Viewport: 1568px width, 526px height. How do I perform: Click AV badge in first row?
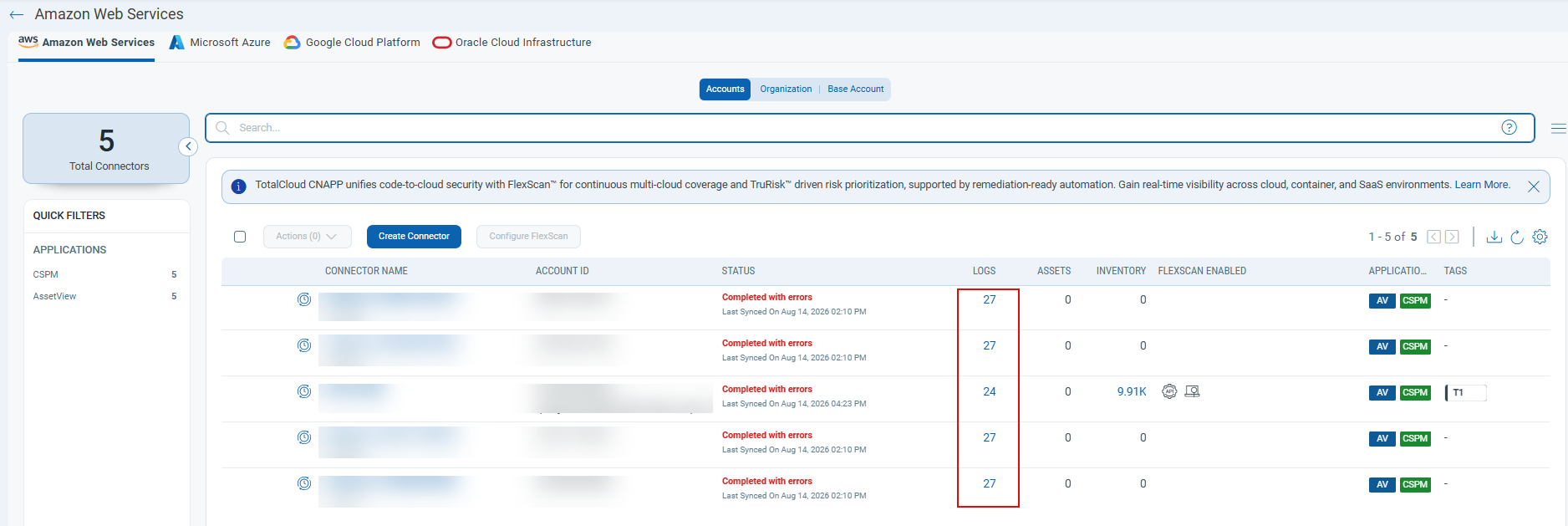[x=1382, y=301]
